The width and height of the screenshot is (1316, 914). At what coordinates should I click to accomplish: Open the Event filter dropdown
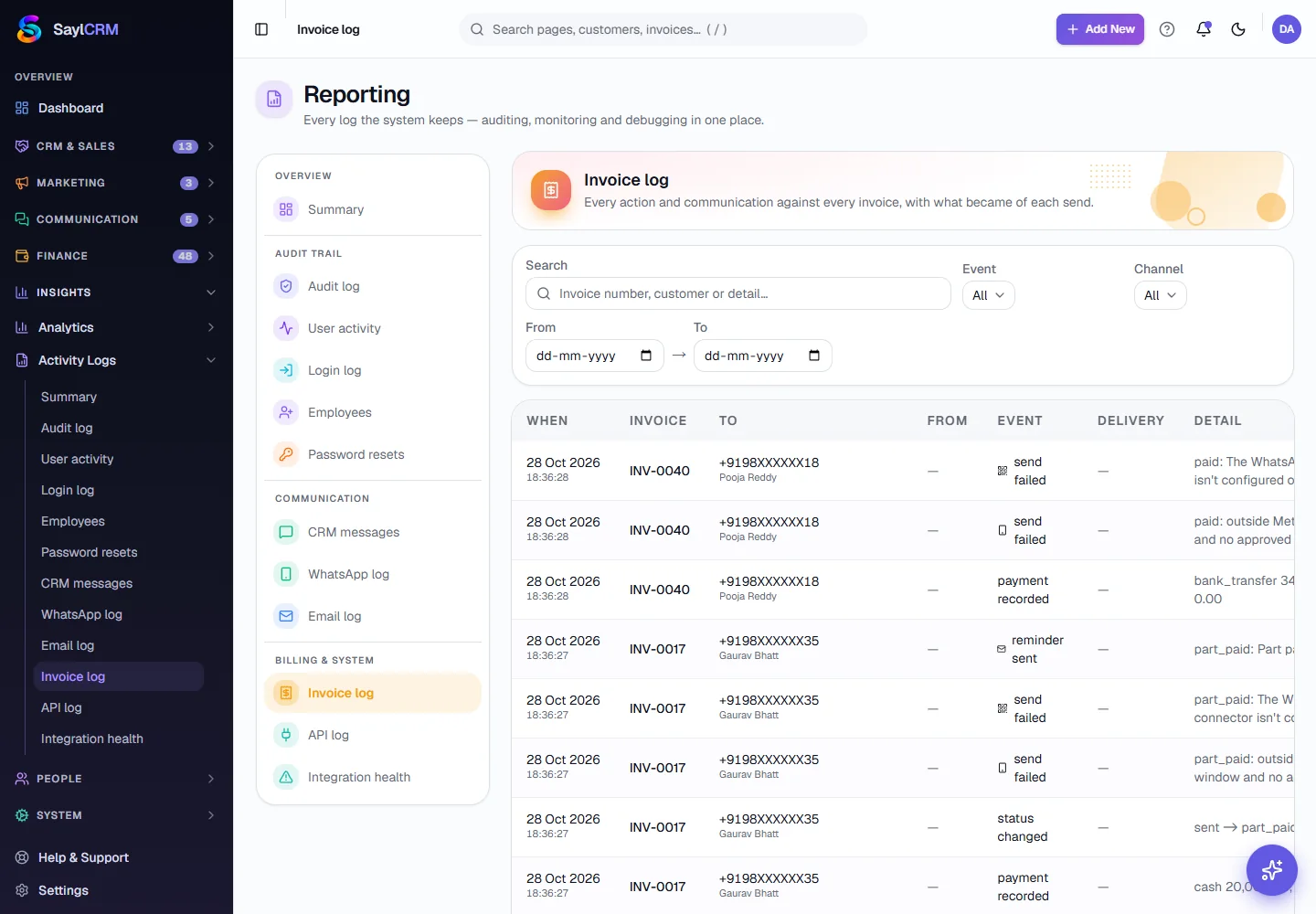pyautogui.click(x=989, y=295)
